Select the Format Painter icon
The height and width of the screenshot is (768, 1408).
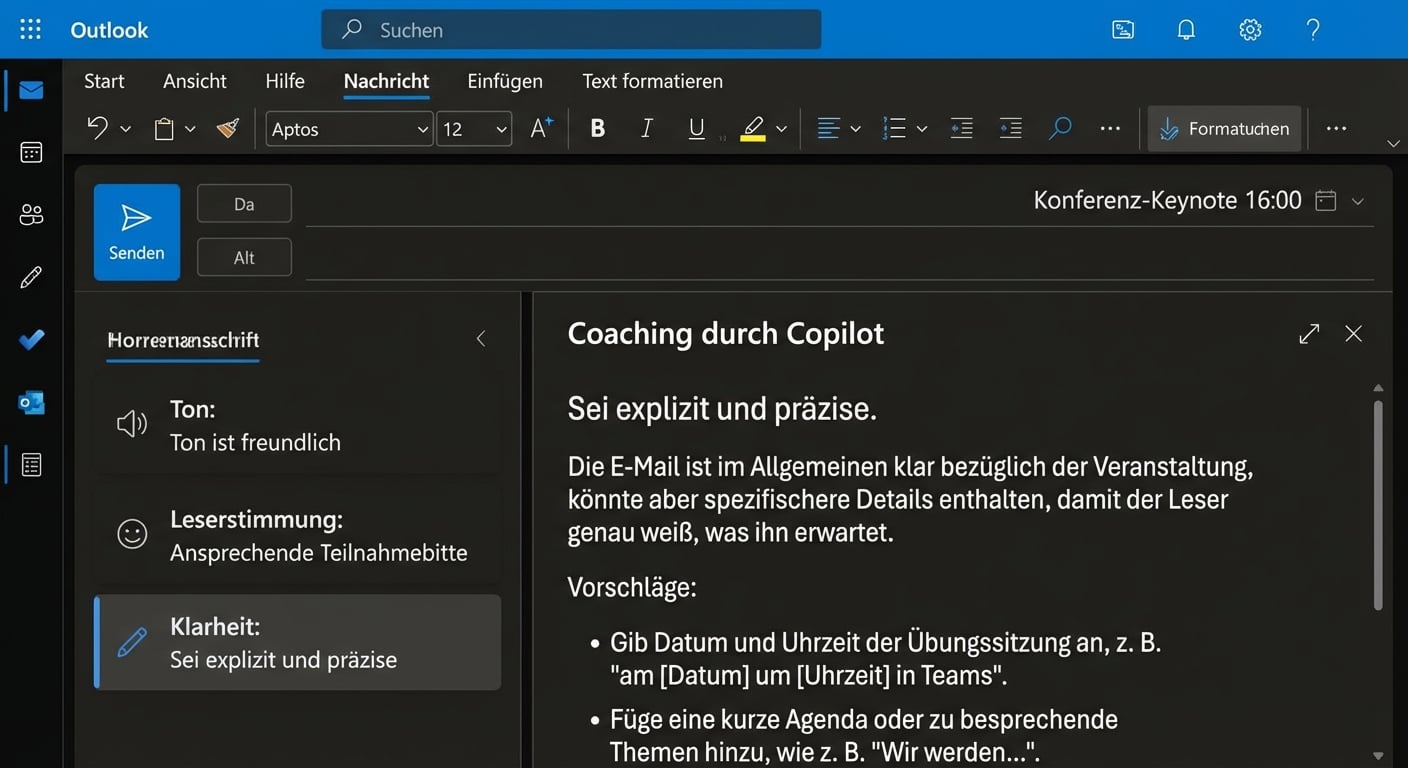tap(228, 128)
